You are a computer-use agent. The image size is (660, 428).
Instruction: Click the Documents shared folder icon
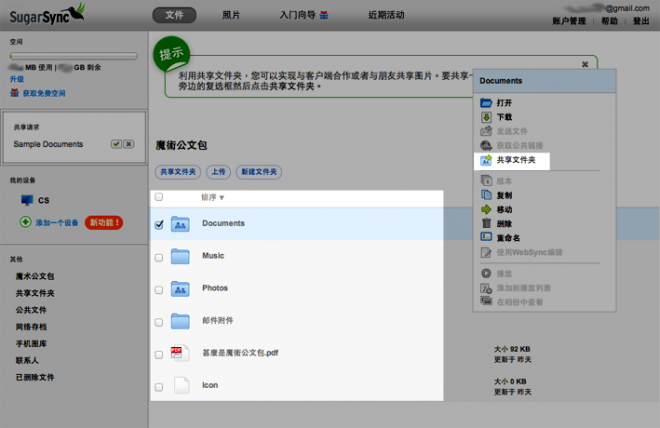[x=181, y=225]
